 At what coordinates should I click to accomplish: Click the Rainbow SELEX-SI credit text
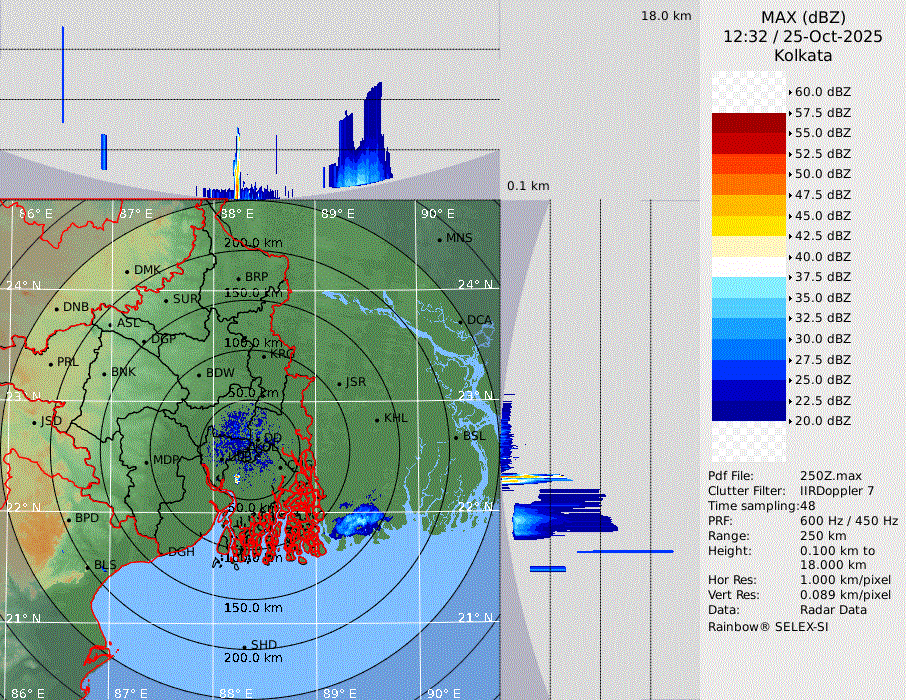(x=768, y=626)
